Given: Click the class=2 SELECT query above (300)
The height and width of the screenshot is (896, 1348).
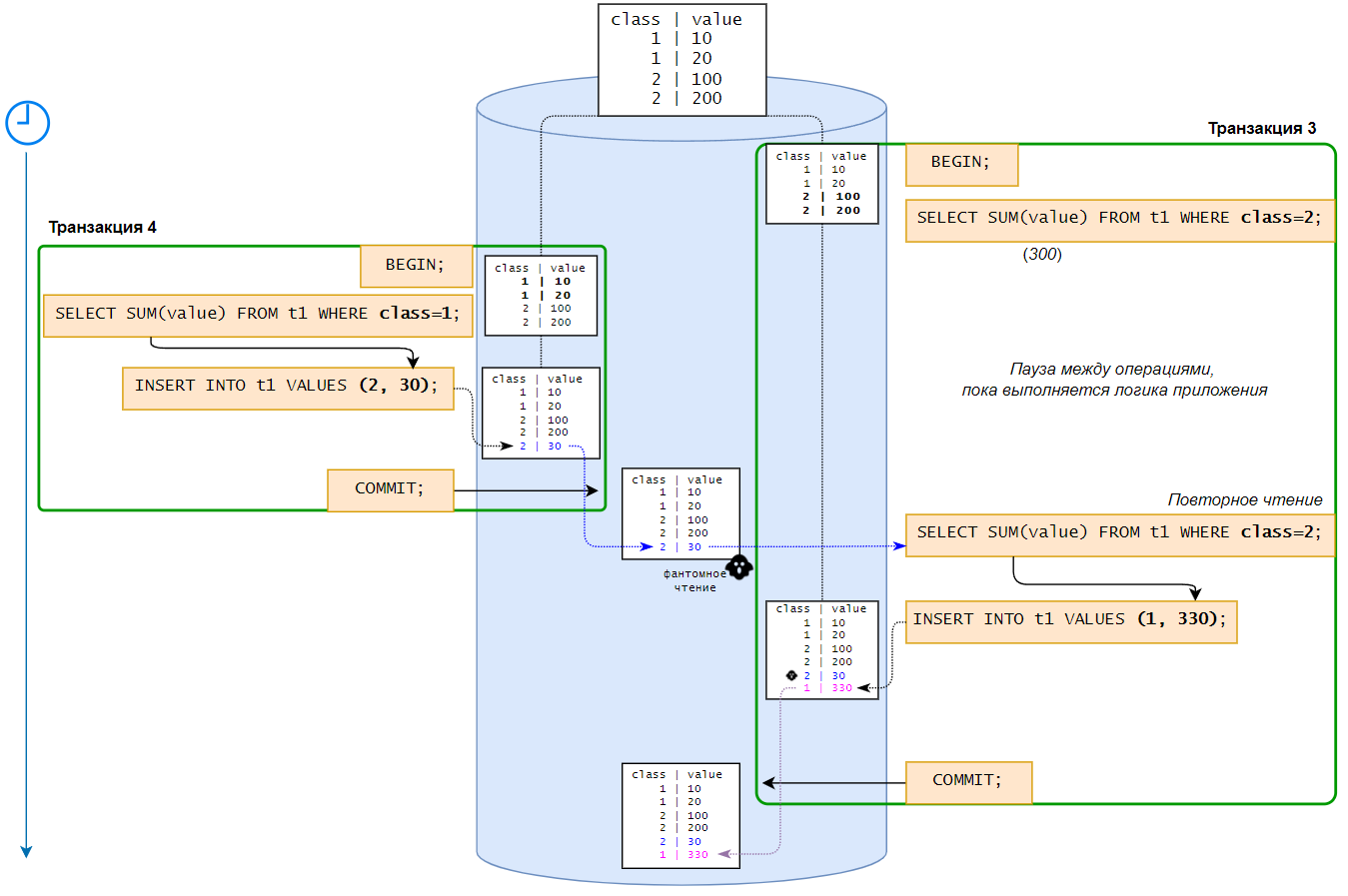Looking at the screenshot, I should [x=1119, y=220].
